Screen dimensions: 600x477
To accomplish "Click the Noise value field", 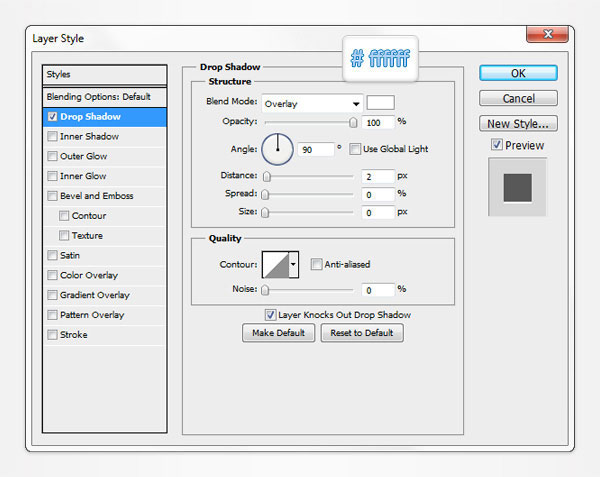I will (x=378, y=290).
